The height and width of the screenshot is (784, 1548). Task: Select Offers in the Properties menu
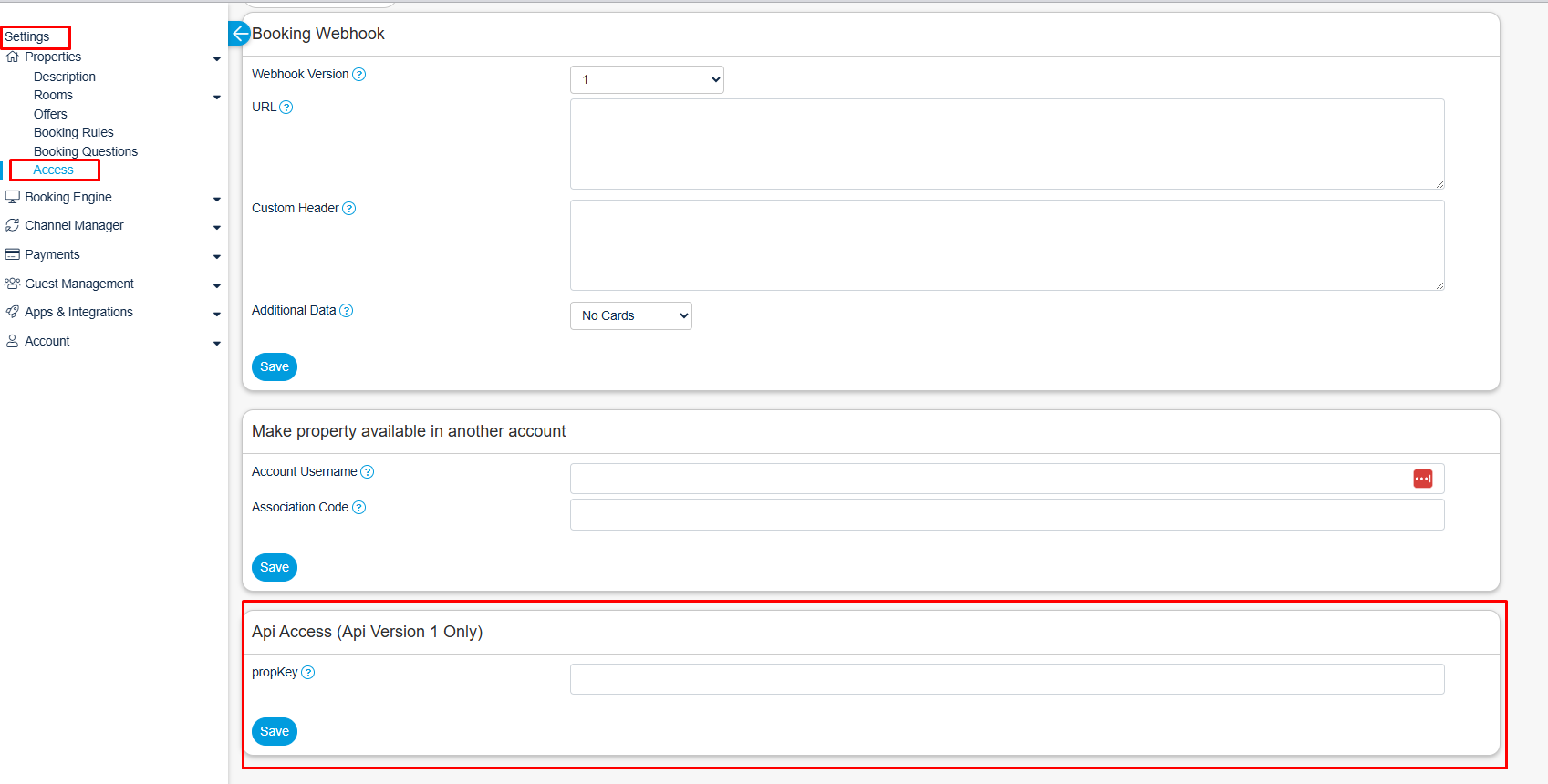click(50, 114)
